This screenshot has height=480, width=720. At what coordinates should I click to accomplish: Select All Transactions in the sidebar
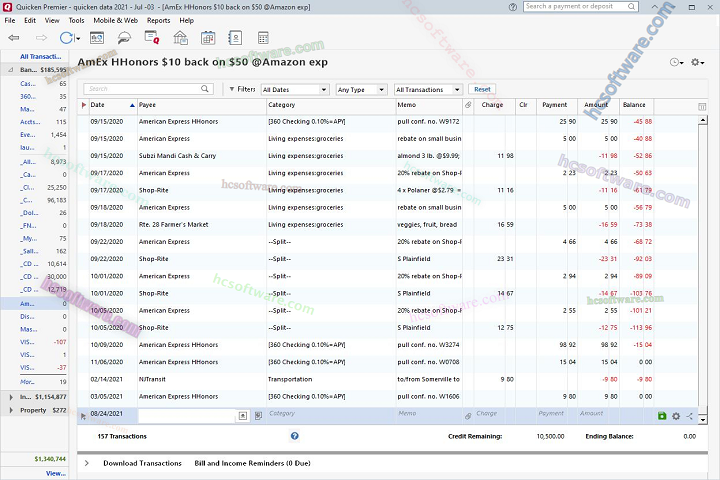40,56
